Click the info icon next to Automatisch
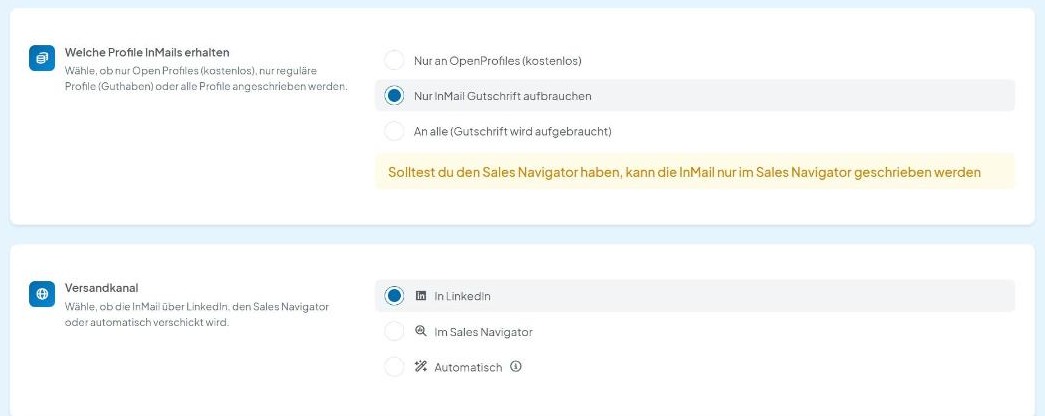This screenshot has width=1045, height=416. coord(515,366)
